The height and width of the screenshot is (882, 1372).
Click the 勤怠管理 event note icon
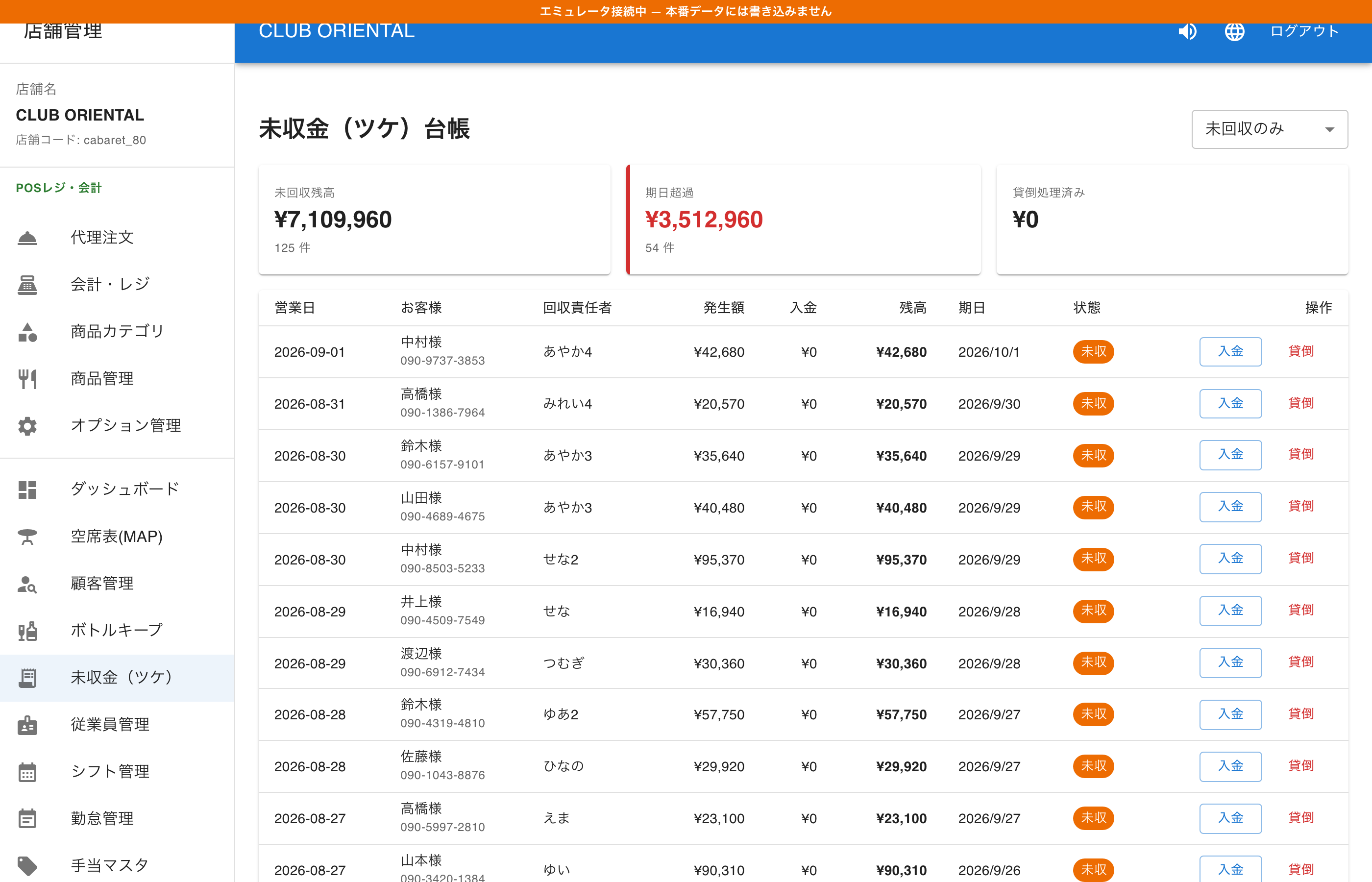[x=27, y=818]
